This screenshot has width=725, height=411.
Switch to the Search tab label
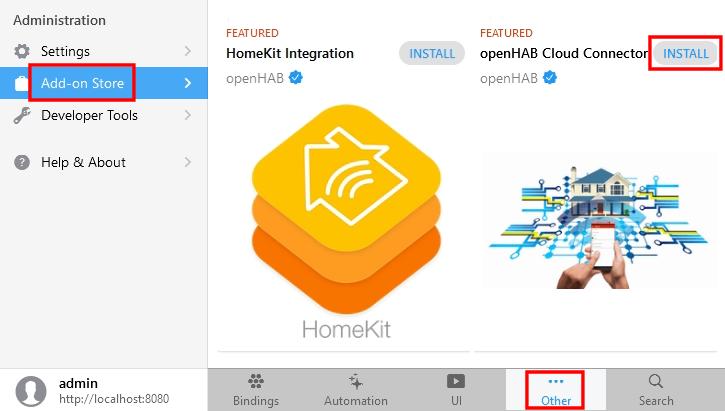(x=656, y=400)
